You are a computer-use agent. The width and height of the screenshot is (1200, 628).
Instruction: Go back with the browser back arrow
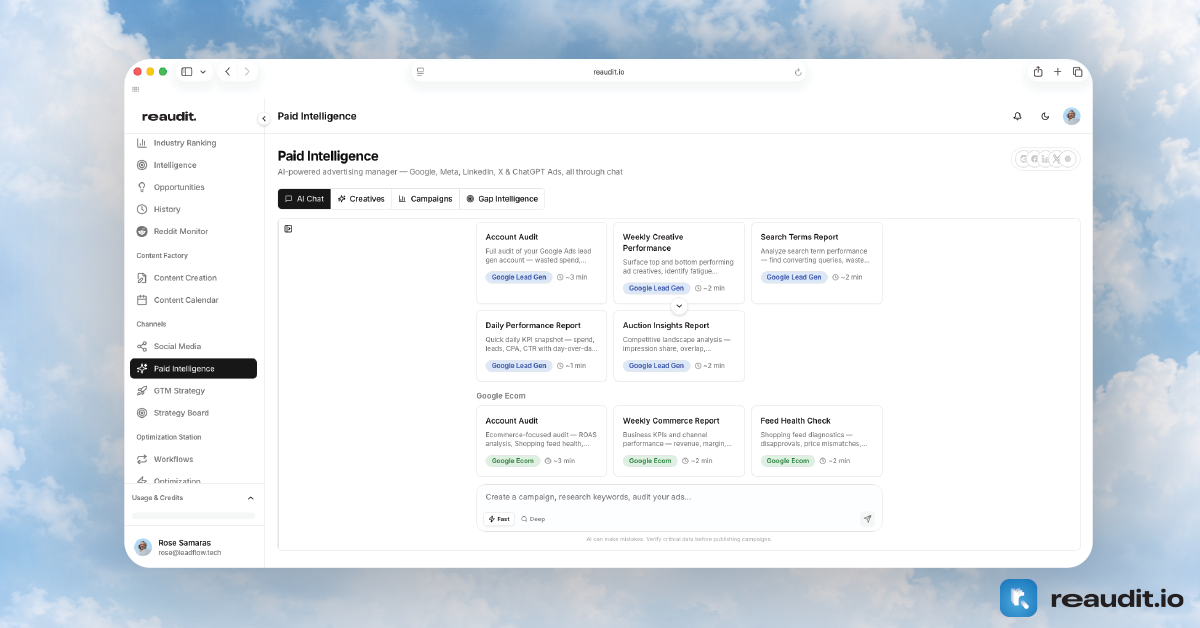(228, 72)
